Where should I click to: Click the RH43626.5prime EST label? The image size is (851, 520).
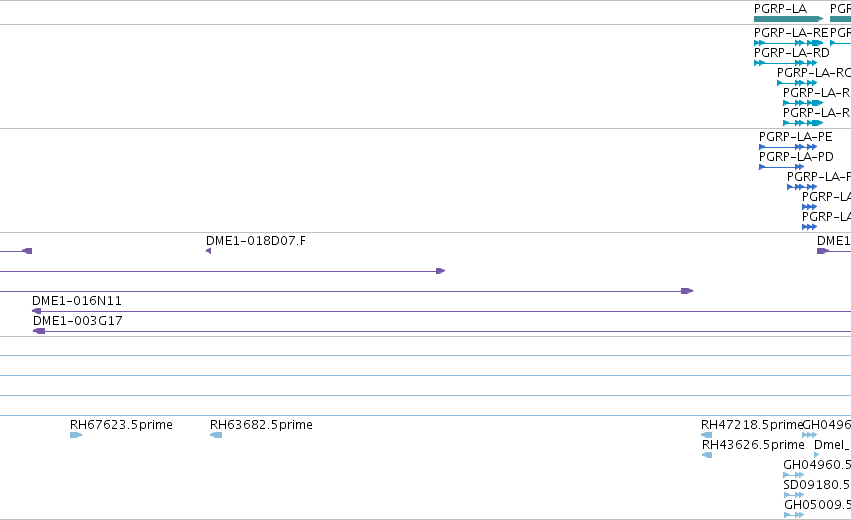tap(753, 445)
